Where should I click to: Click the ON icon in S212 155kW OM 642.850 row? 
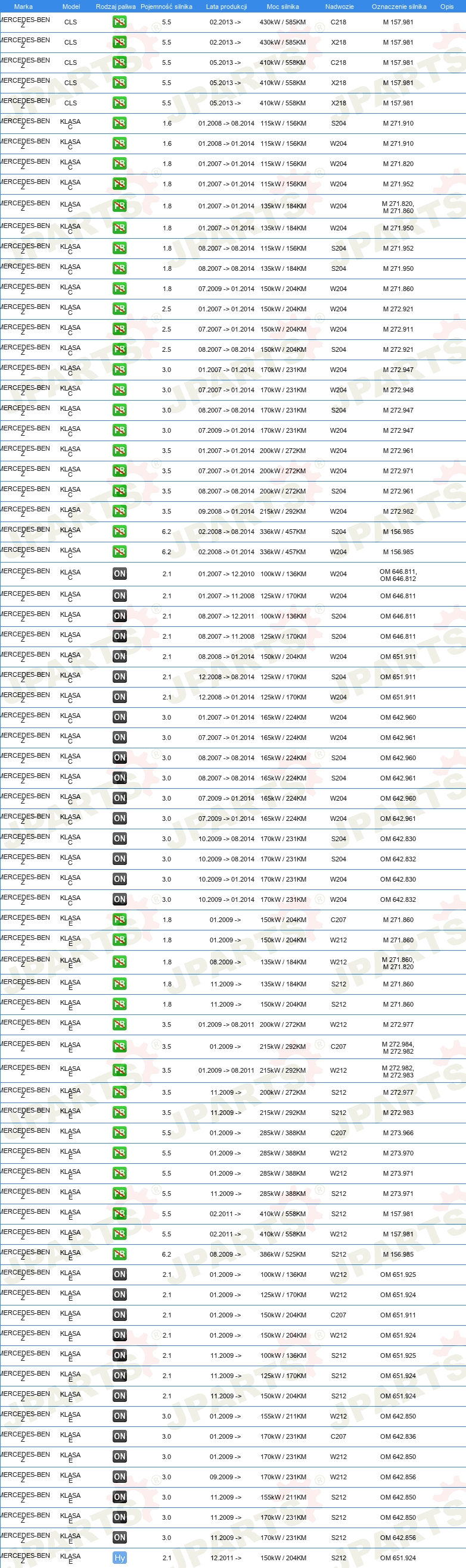(119, 1497)
